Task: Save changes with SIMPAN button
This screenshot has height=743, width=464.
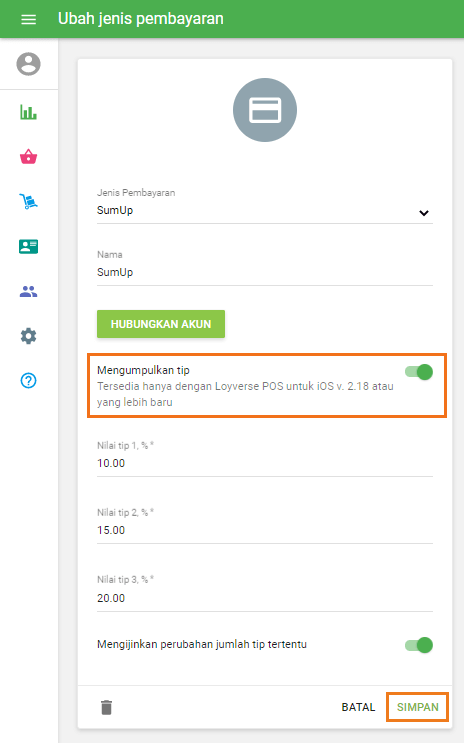Action: click(418, 707)
